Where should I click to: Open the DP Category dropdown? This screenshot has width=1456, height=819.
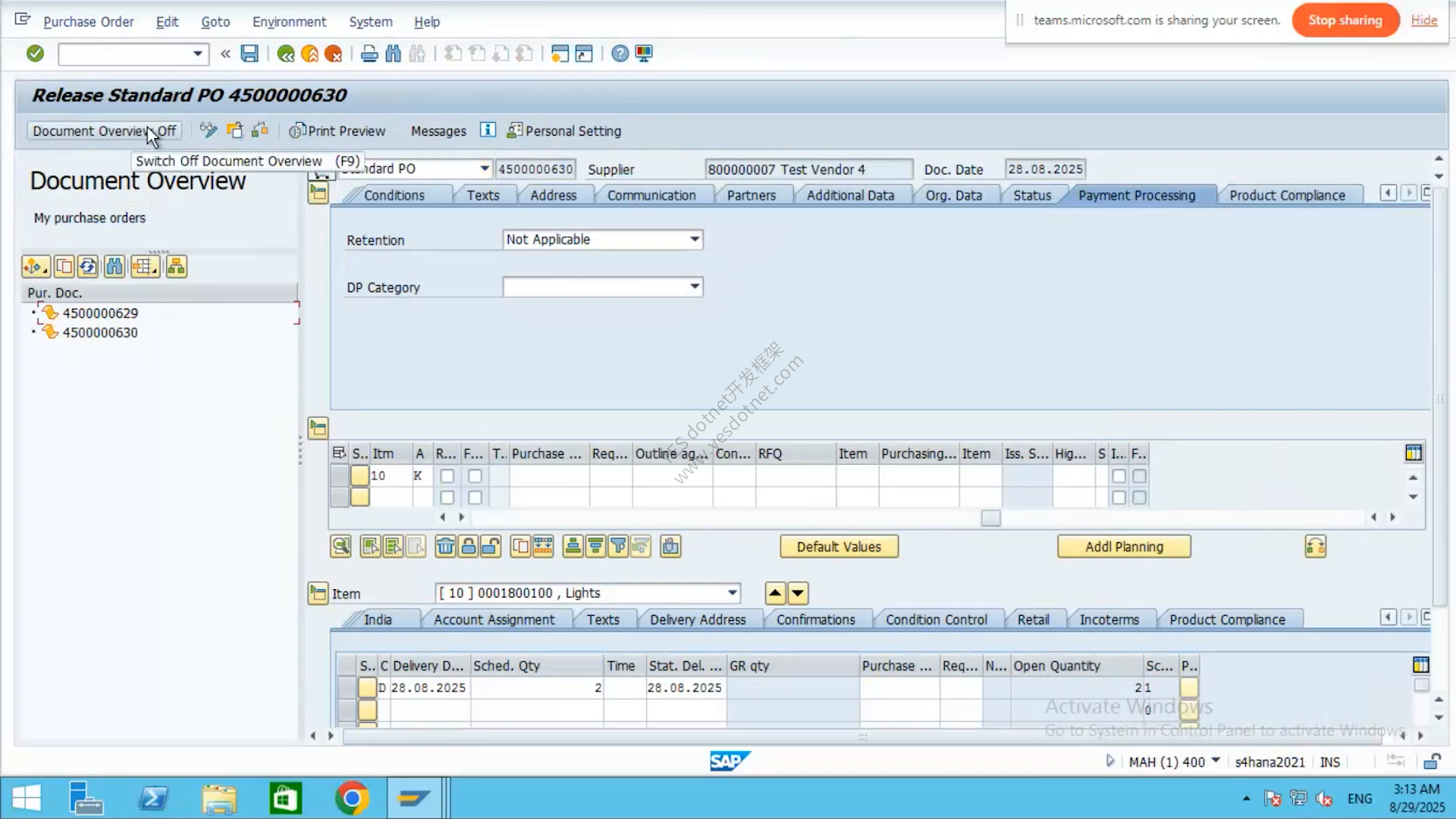603,287
